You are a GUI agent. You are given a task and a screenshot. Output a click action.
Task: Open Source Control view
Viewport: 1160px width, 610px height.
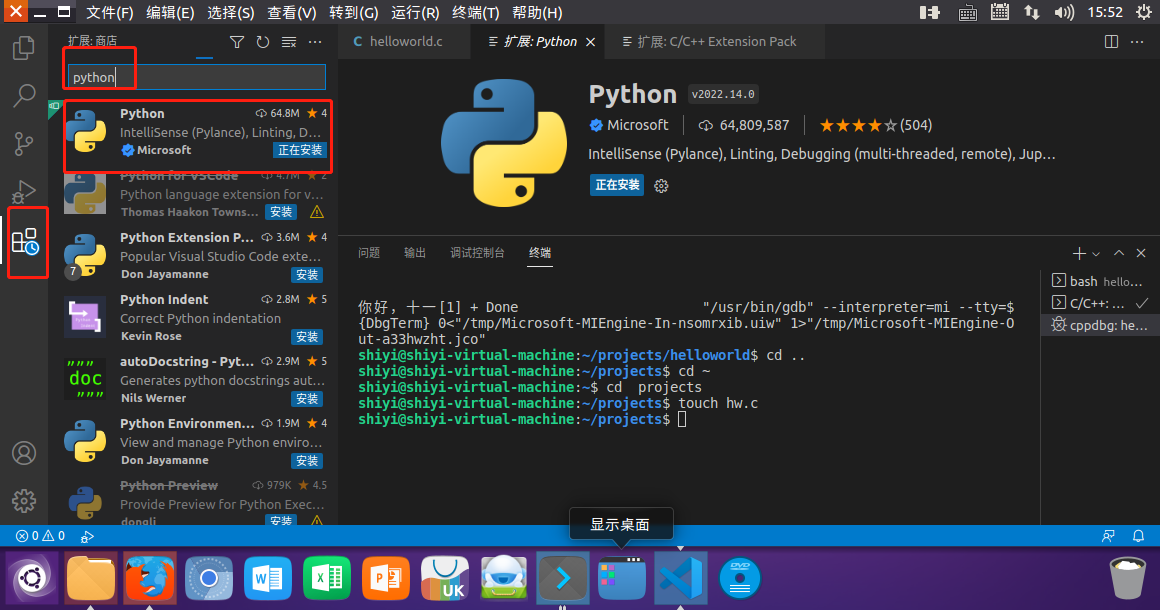24,143
